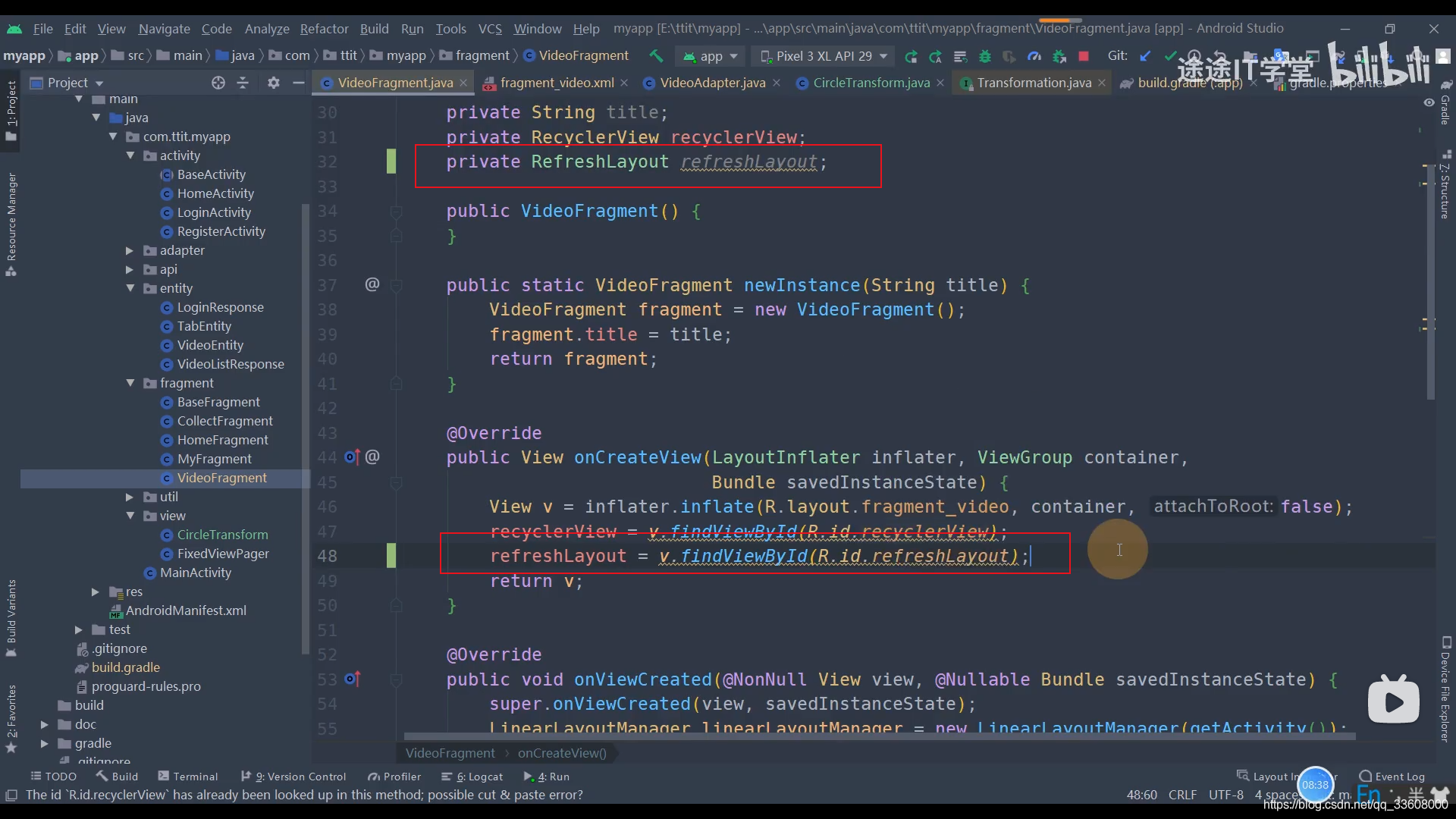Toggle the Gradle tool window
This screenshot has height=819, width=1456.
click(1445, 103)
